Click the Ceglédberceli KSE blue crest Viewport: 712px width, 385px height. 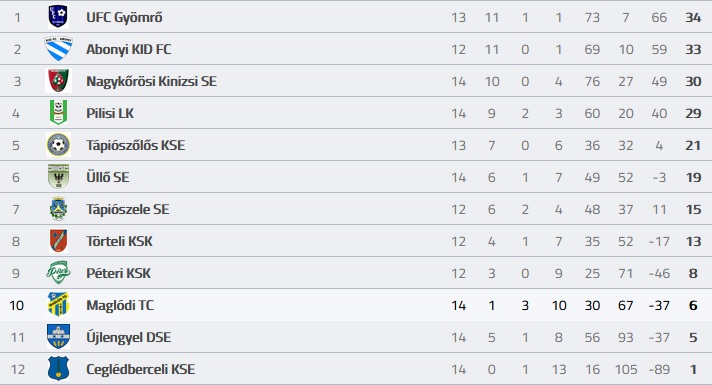tap(59, 369)
